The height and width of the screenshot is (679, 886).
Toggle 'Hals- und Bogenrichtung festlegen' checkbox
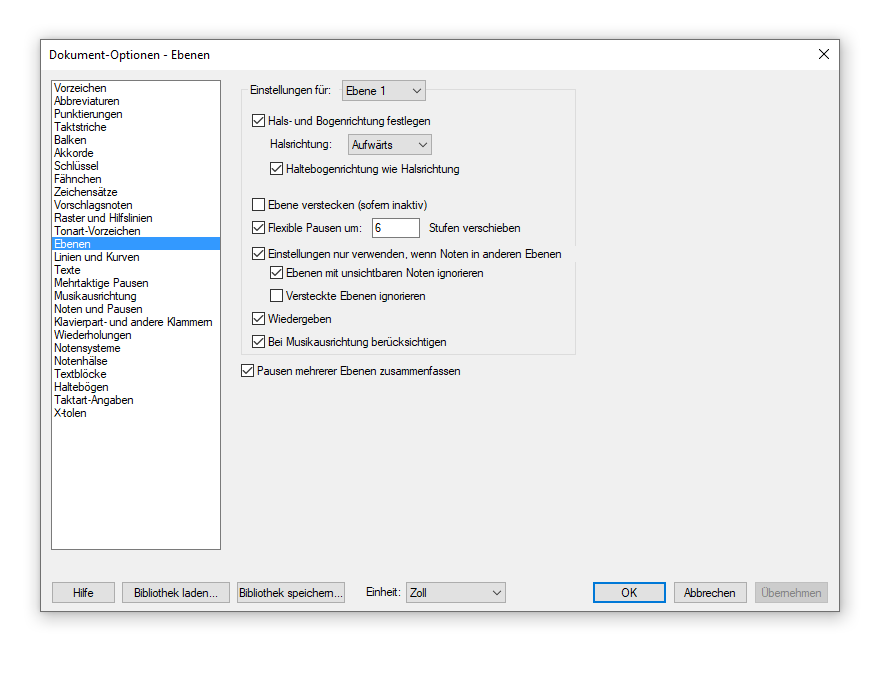tap(259, 121)
